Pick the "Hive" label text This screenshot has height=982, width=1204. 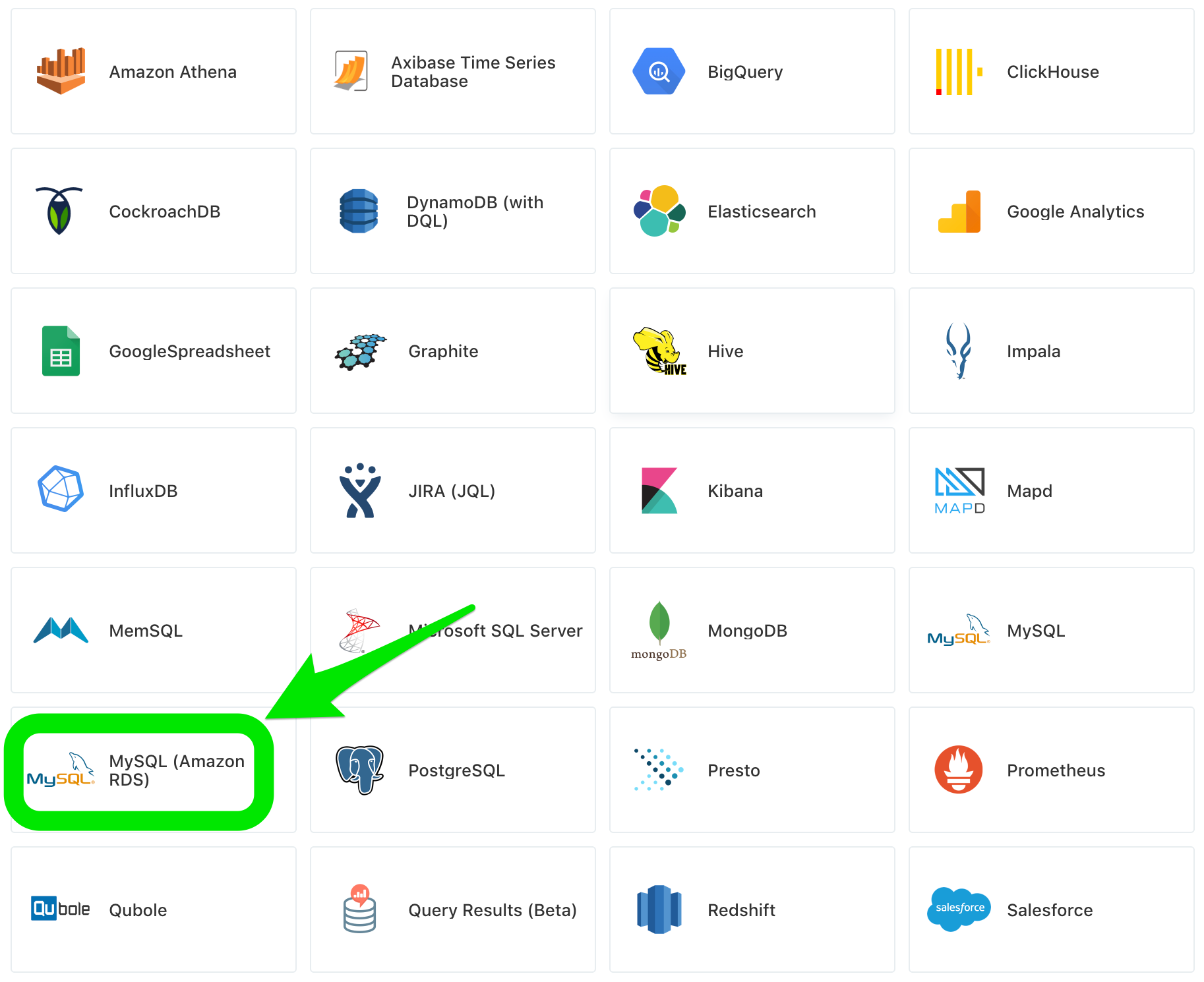725,351
